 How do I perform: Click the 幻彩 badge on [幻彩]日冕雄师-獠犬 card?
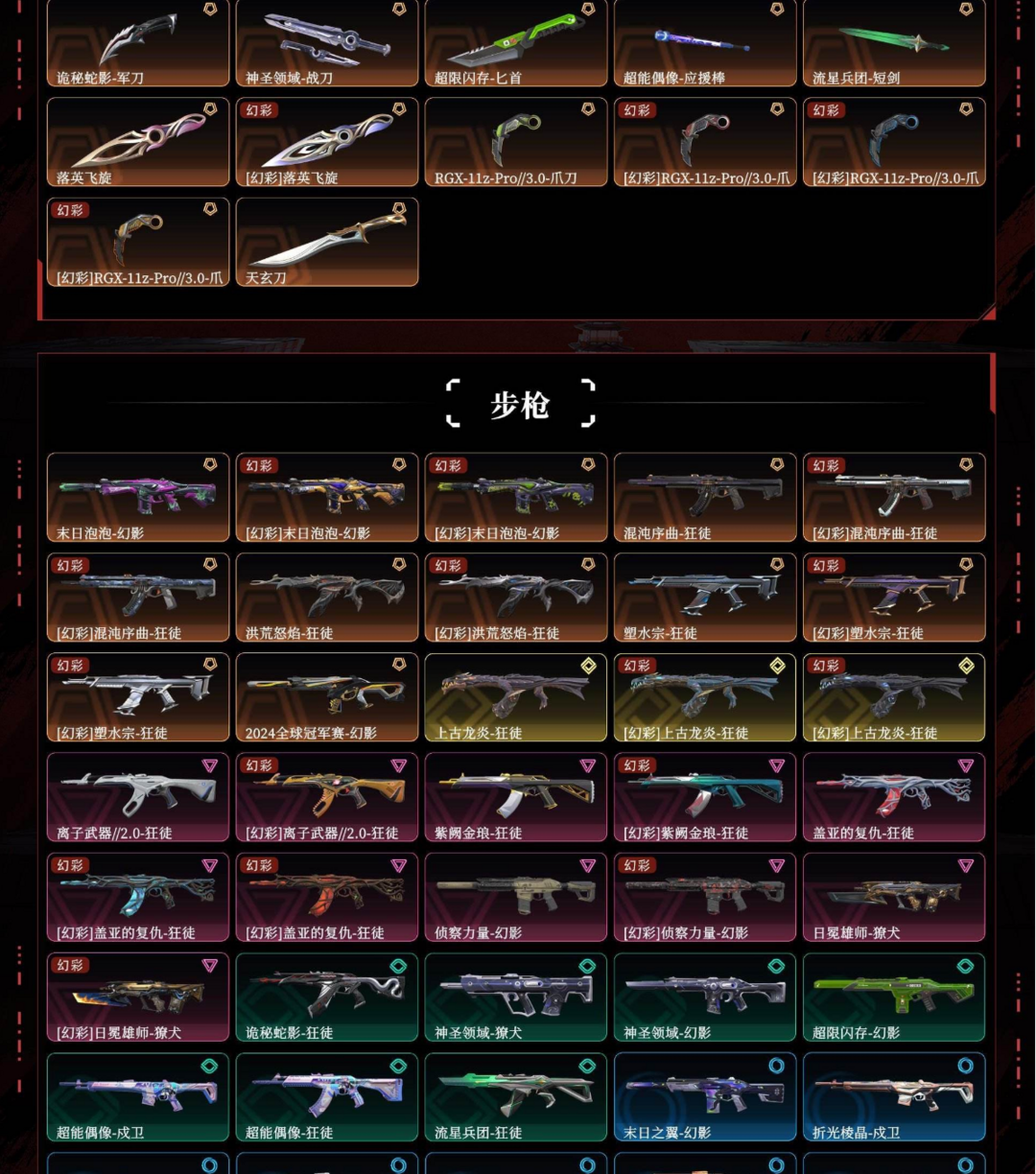tap(70, 965)
